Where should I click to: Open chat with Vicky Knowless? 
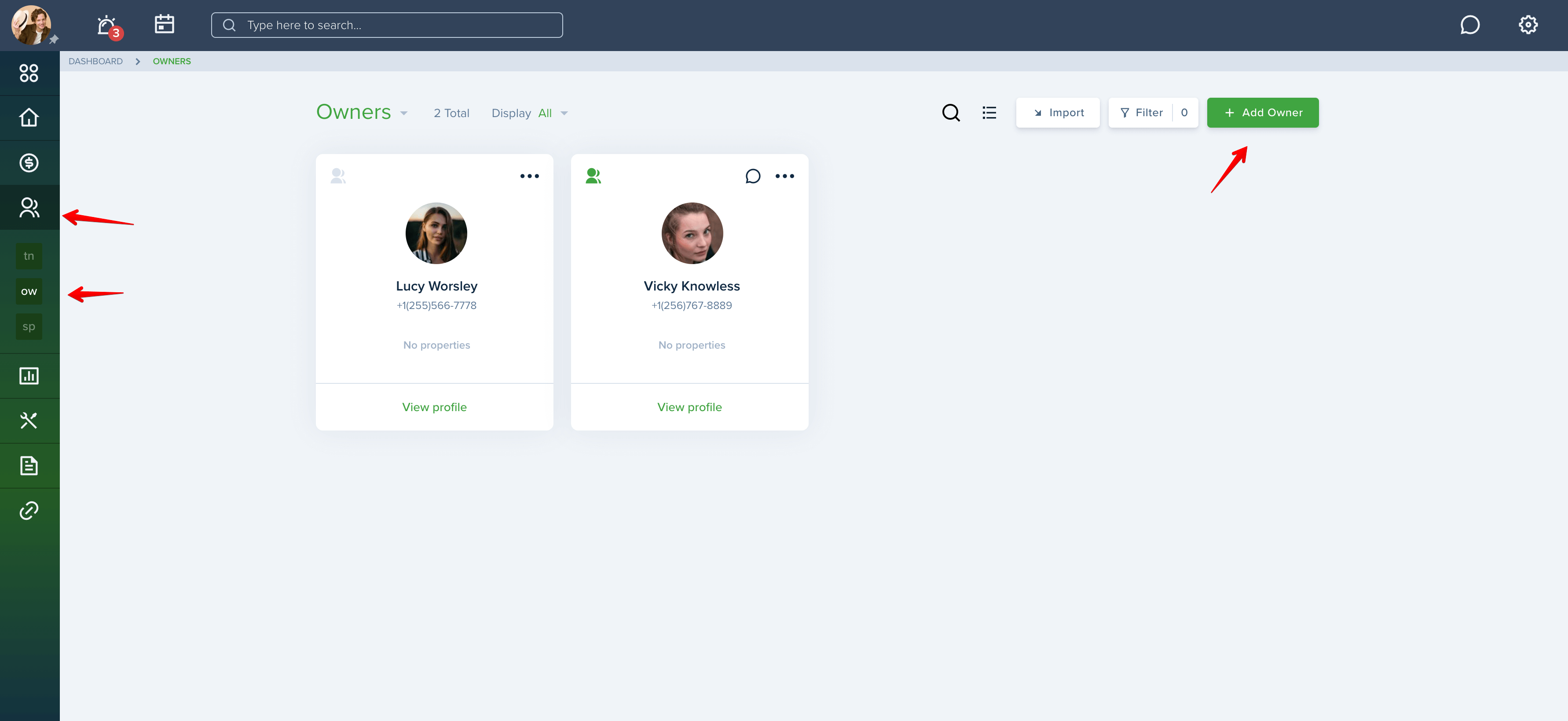tap(753, 176)
